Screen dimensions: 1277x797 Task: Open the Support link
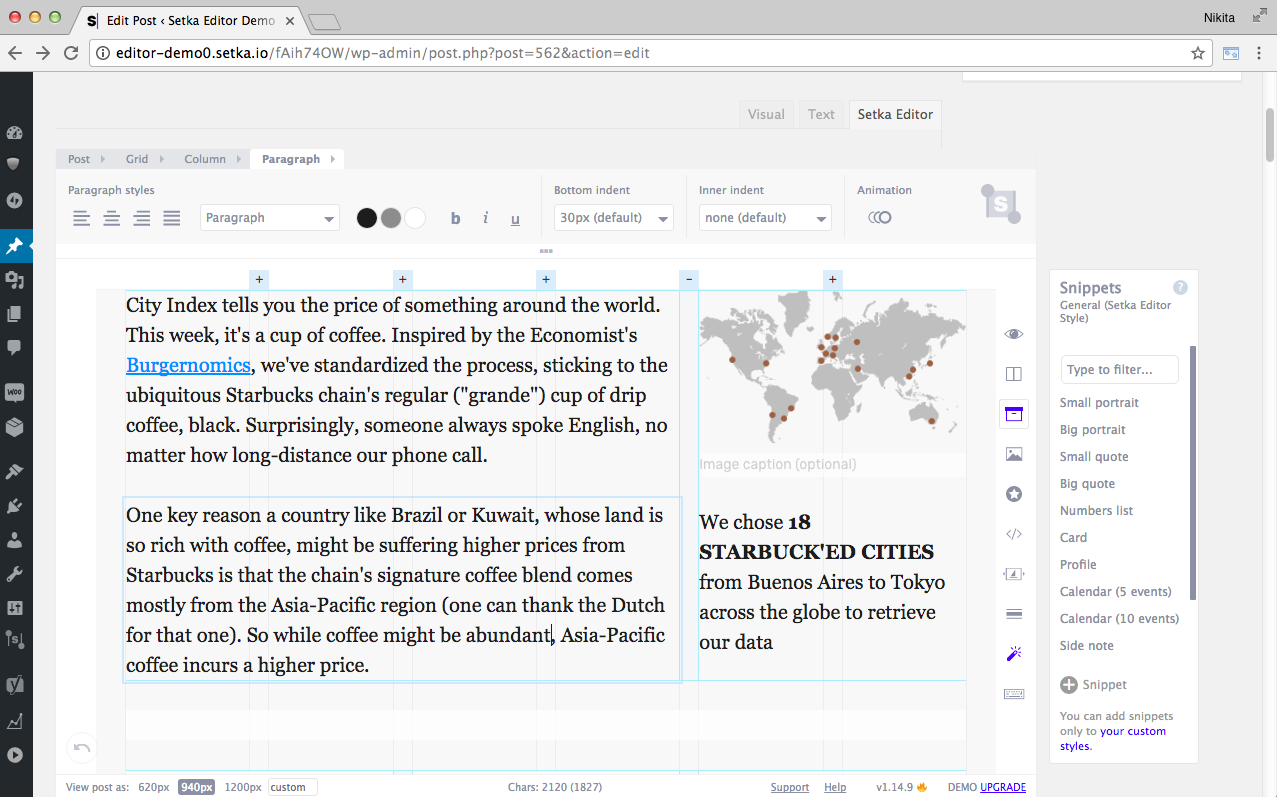click(790, 787)
